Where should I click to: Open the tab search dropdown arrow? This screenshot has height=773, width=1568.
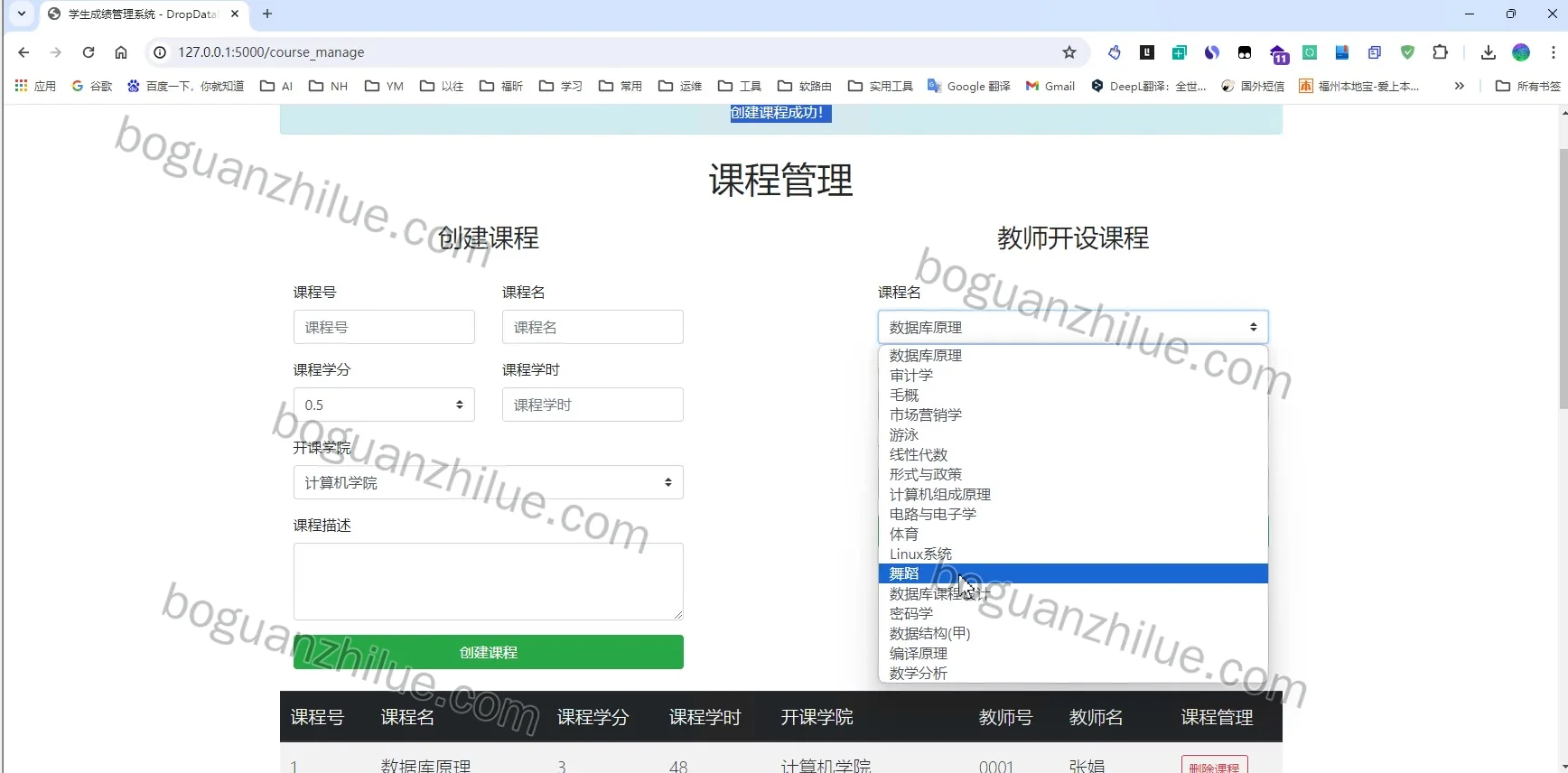tap(22, 14)
